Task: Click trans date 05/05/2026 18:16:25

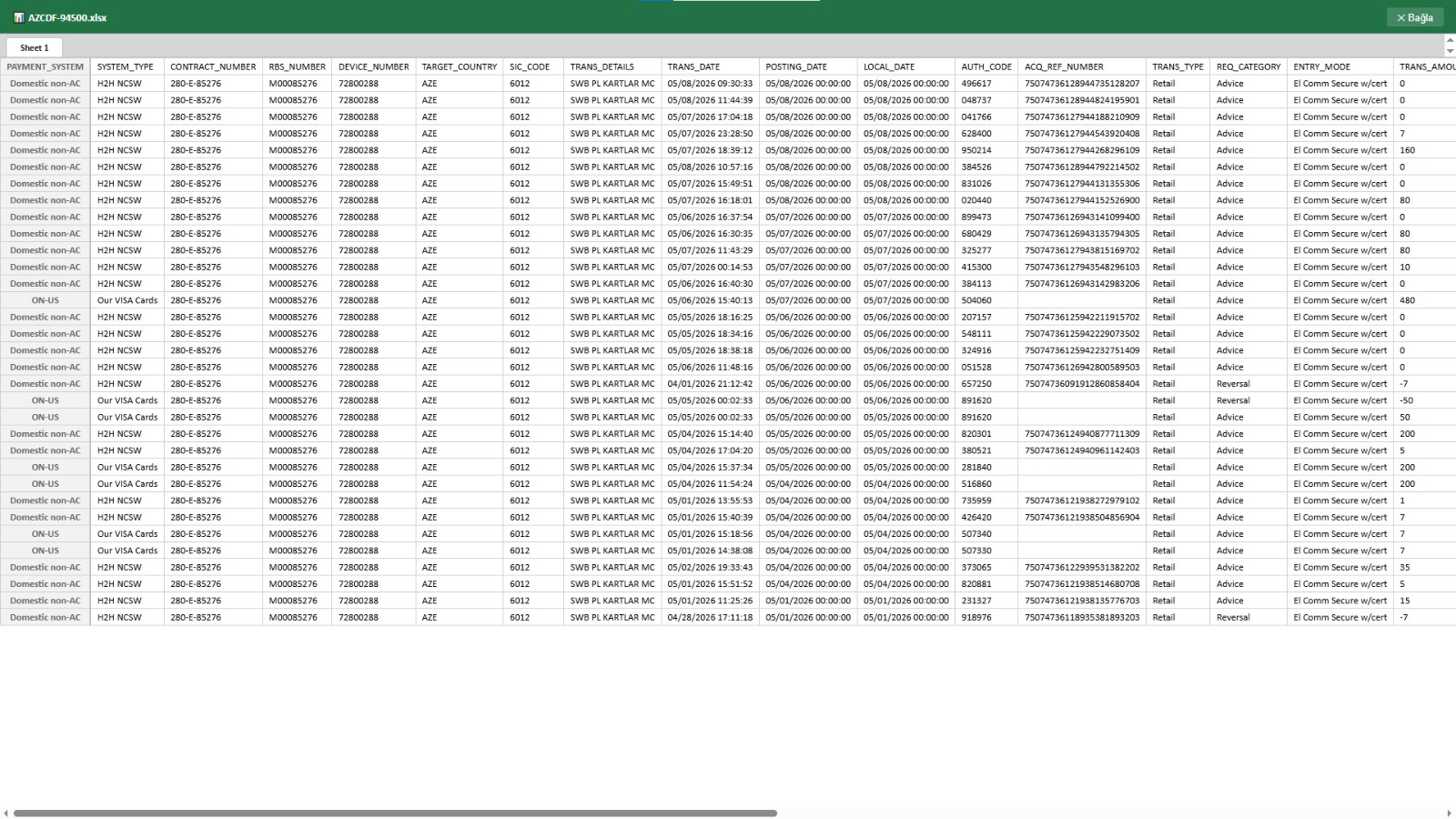Action: 710,317
